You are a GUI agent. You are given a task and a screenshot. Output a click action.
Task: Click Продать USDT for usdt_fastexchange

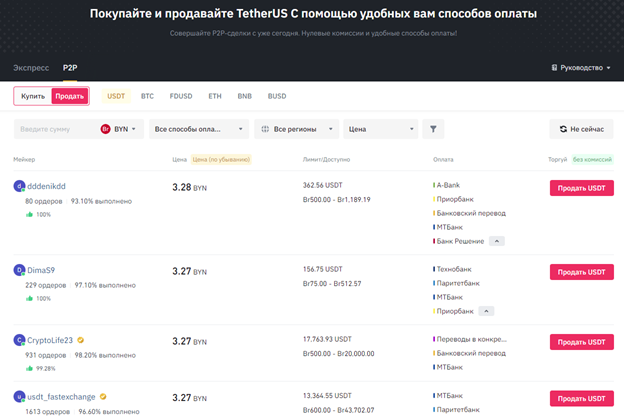coord(581,398)
